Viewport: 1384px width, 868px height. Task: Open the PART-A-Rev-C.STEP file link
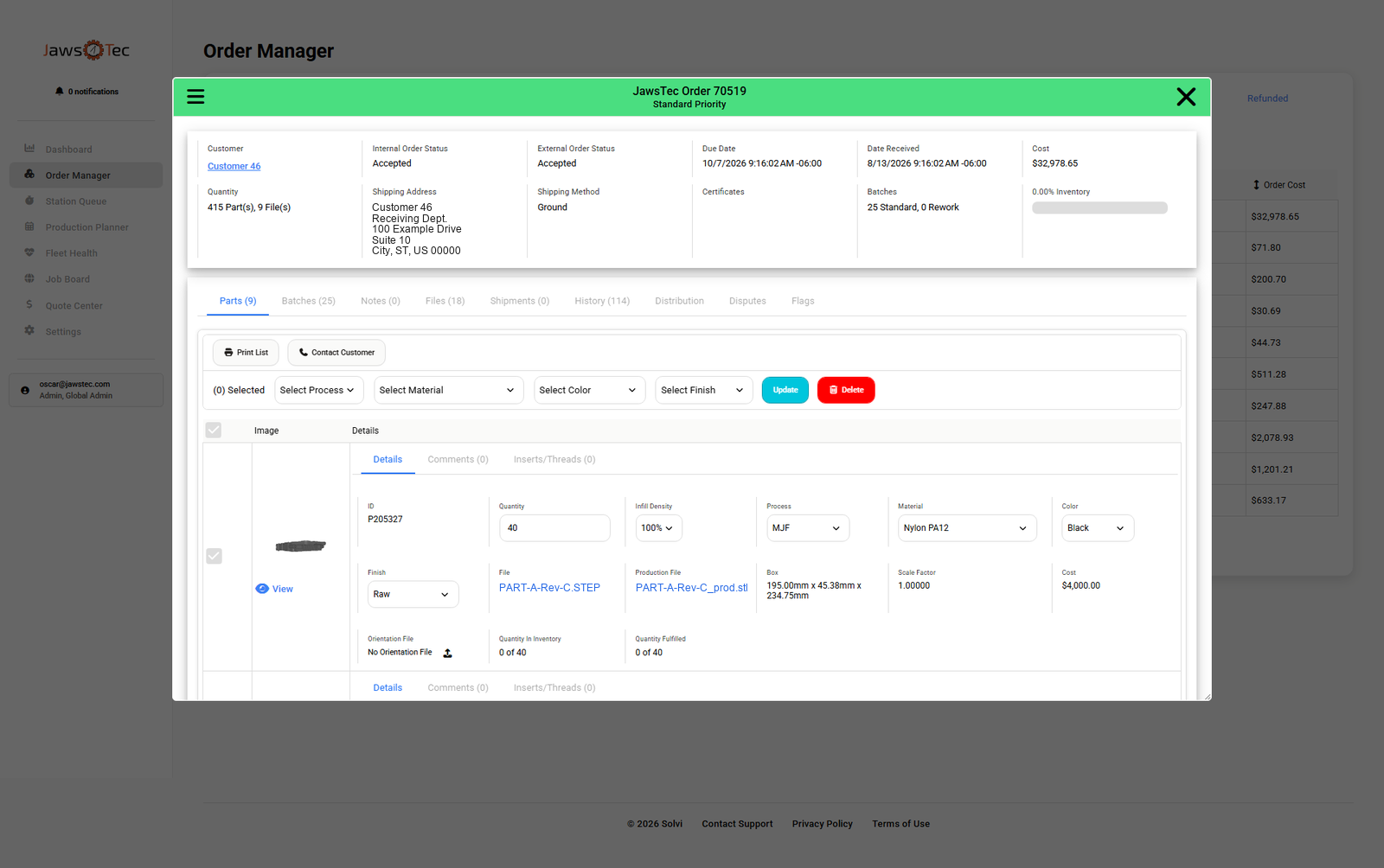coord(549,588)
